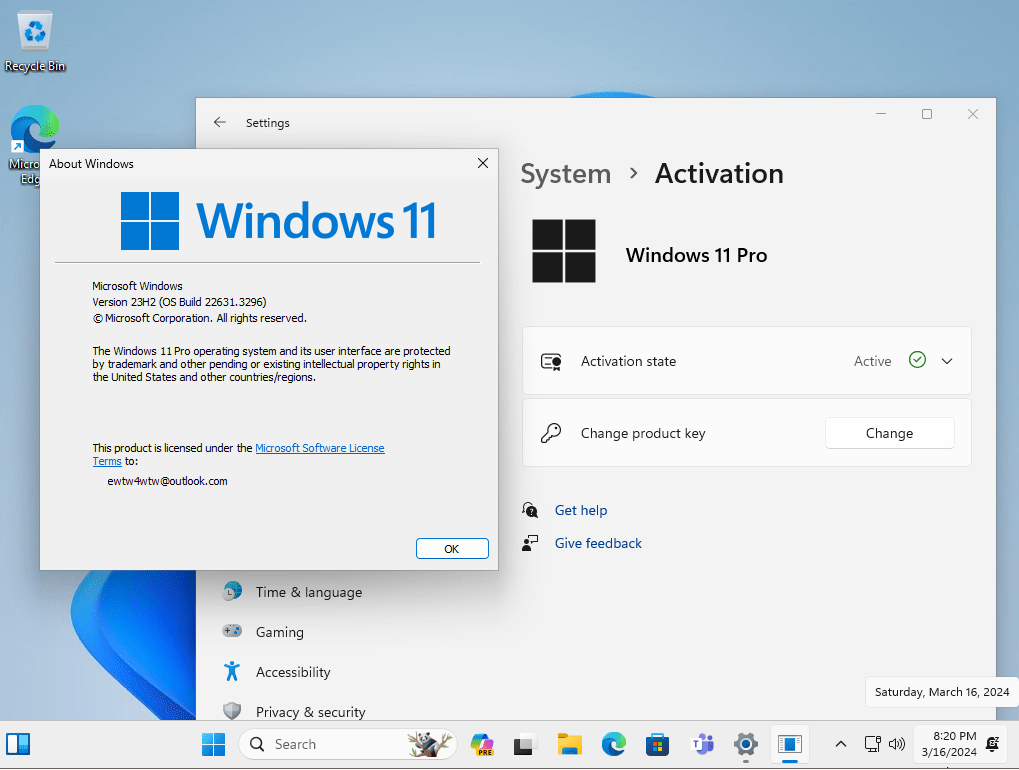Open Microsoft Teams from taskbar
Viewport: 1019px width, 770px height.
(x=702, y=744)
